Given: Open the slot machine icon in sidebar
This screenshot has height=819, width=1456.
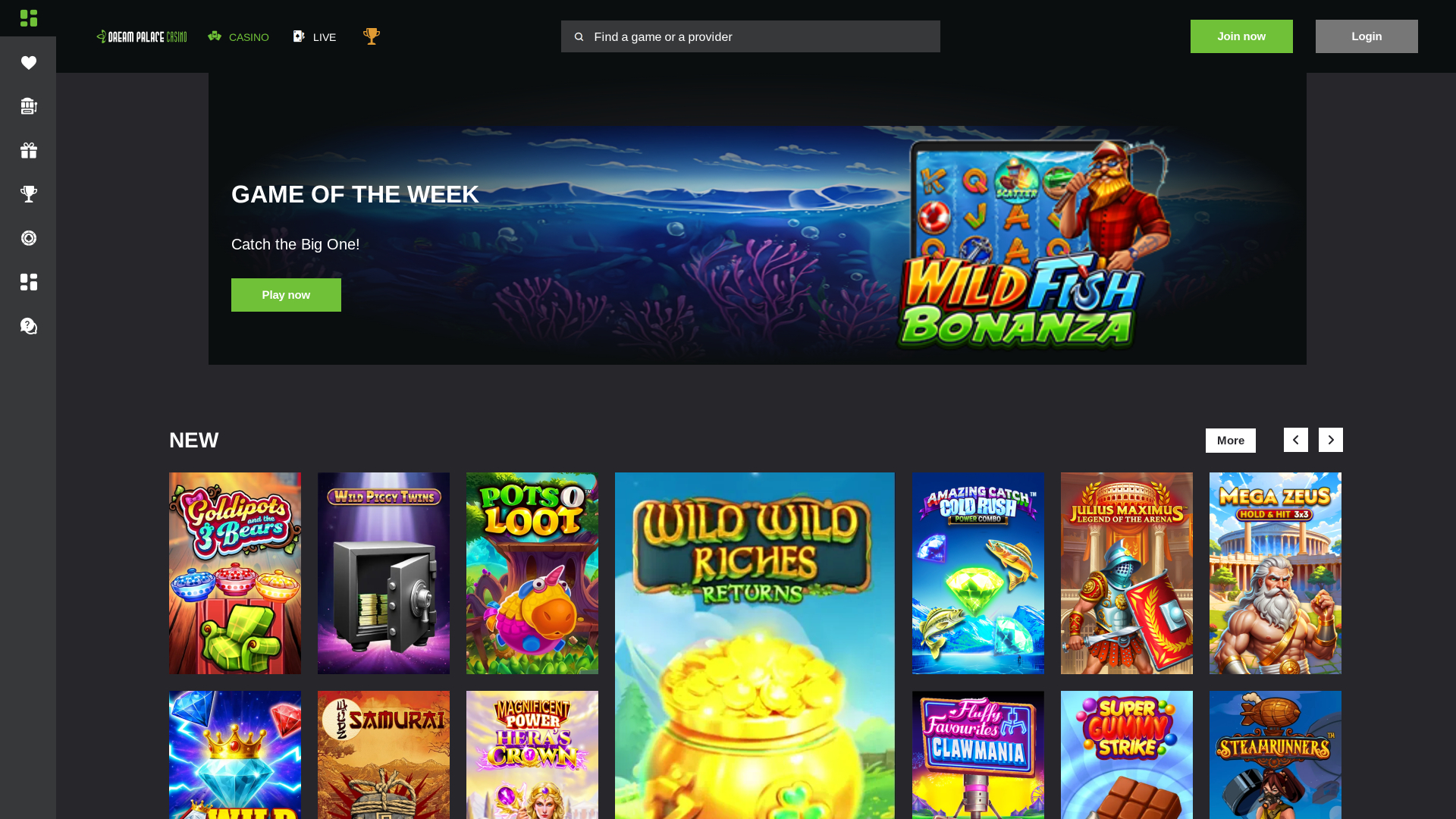Looking at the screenshot, I should coord(29,106).
